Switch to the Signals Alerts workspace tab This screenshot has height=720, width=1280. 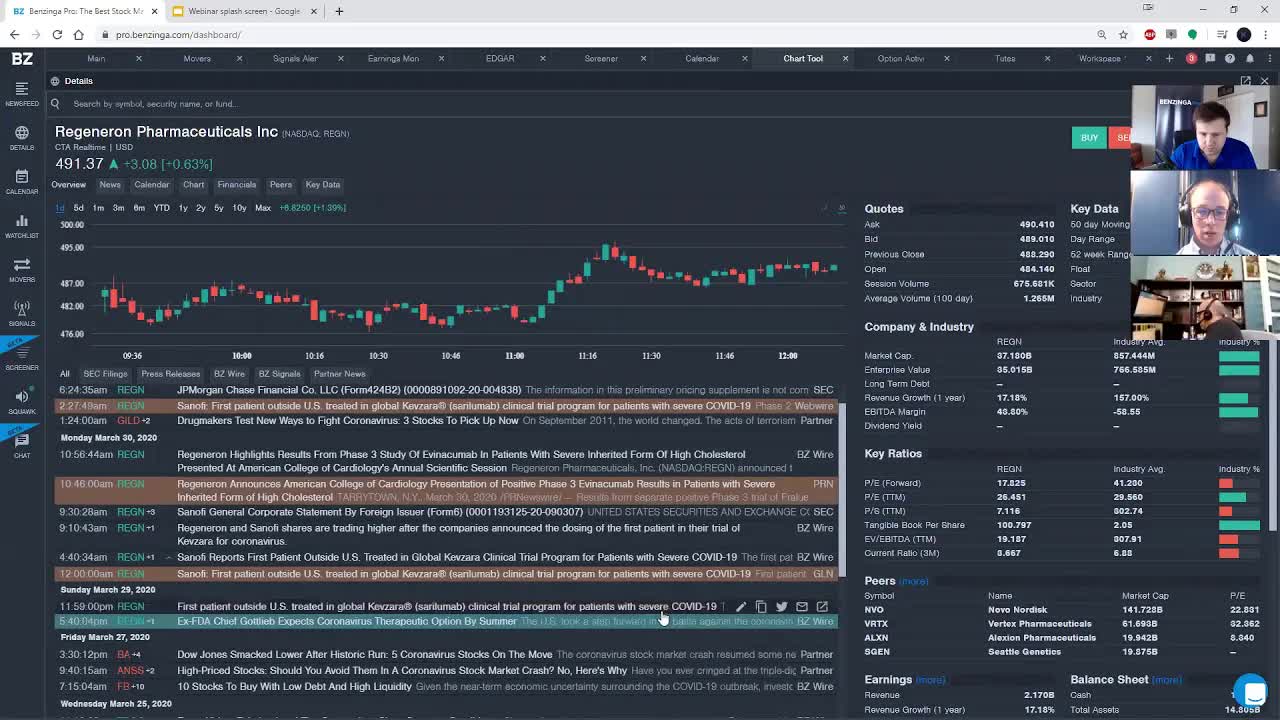click(x=295, y=59)
